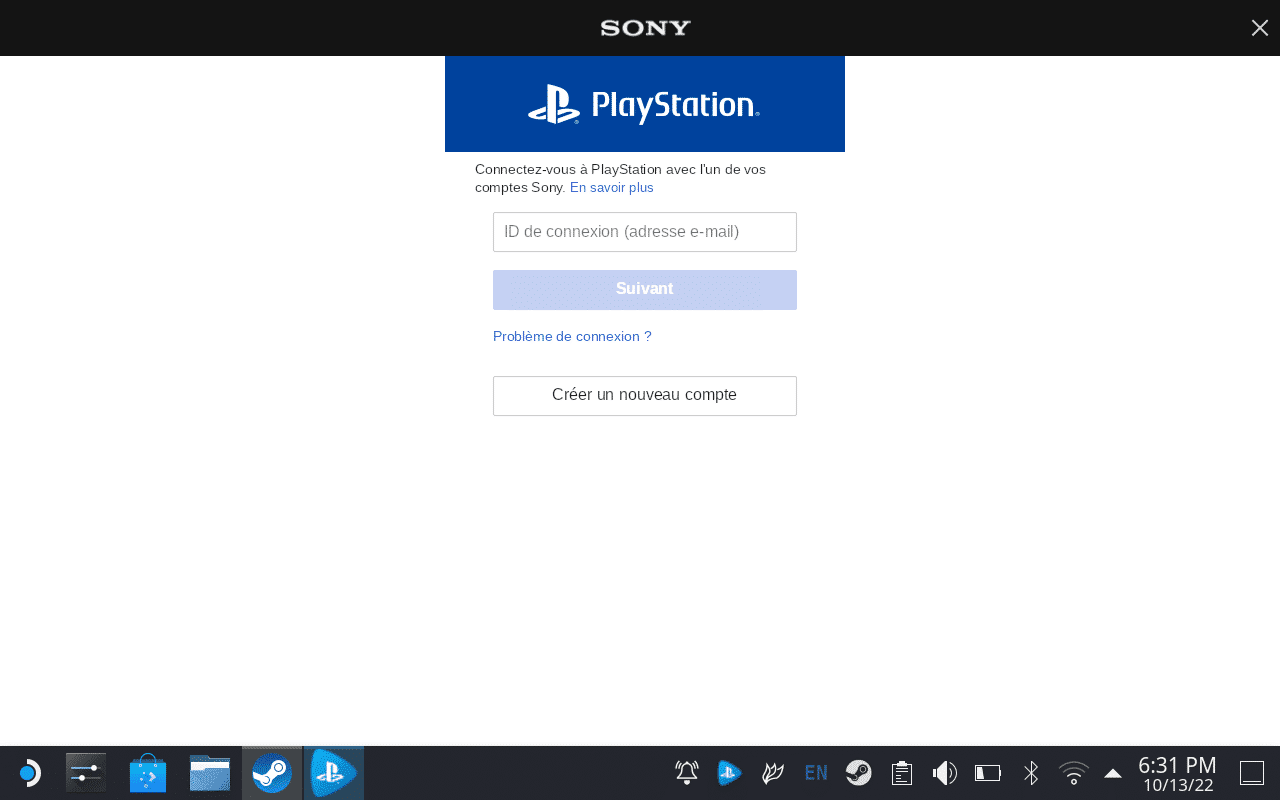Launch the Discover software store
The image size is (1280, 800).
pos(148,773)
